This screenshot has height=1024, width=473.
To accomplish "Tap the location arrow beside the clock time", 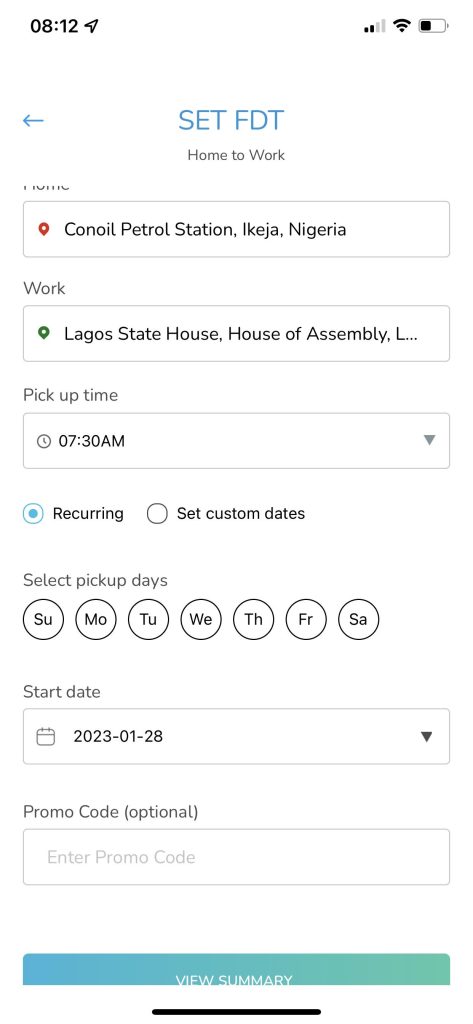I will point(91,26).
